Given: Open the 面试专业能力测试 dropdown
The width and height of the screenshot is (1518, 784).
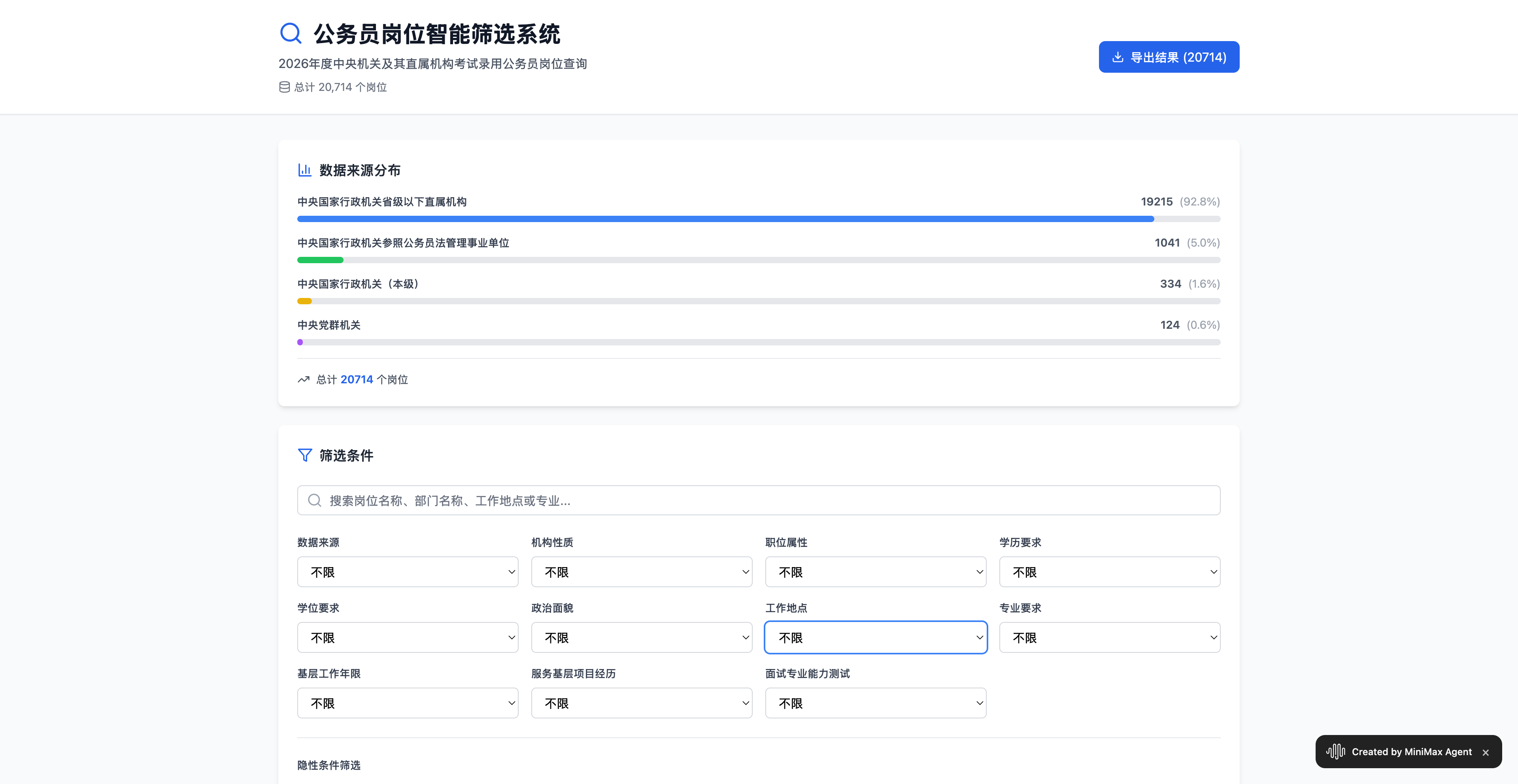Looking at the screenshot, I should pos(875,703).
